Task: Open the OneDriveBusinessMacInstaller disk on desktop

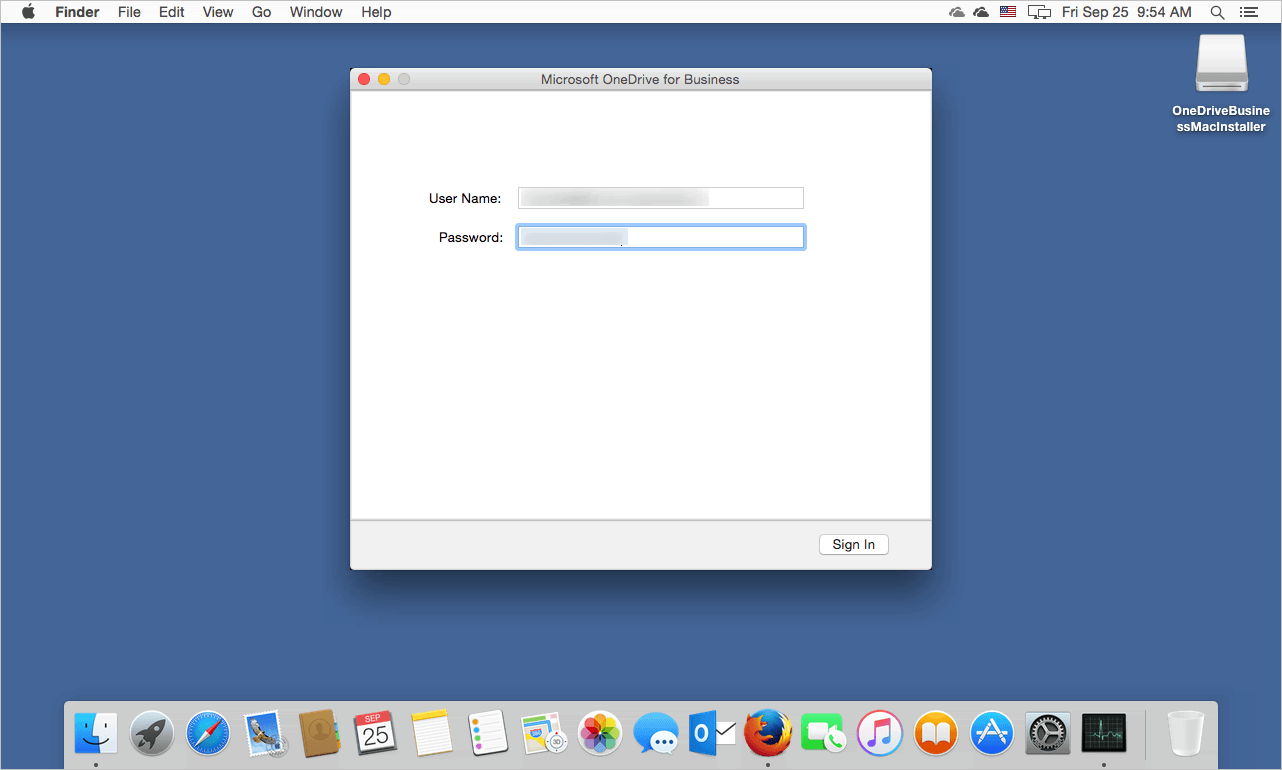Action: (x=1221, y=84)
